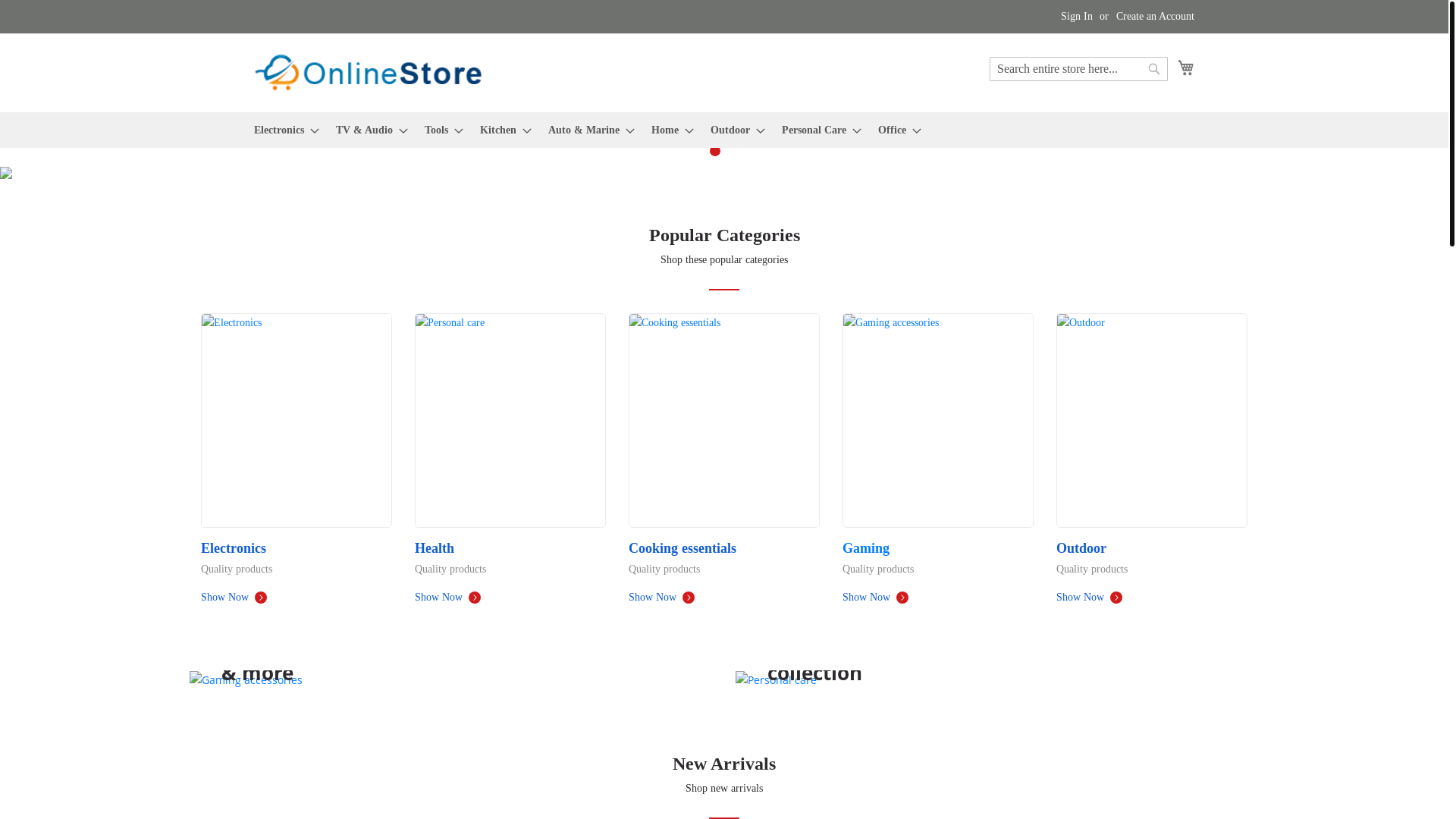The height and width of the screenshot is (819, 1456).
Task: Open the Kitchen navigation menu
Action: click(x=497, y=130)
